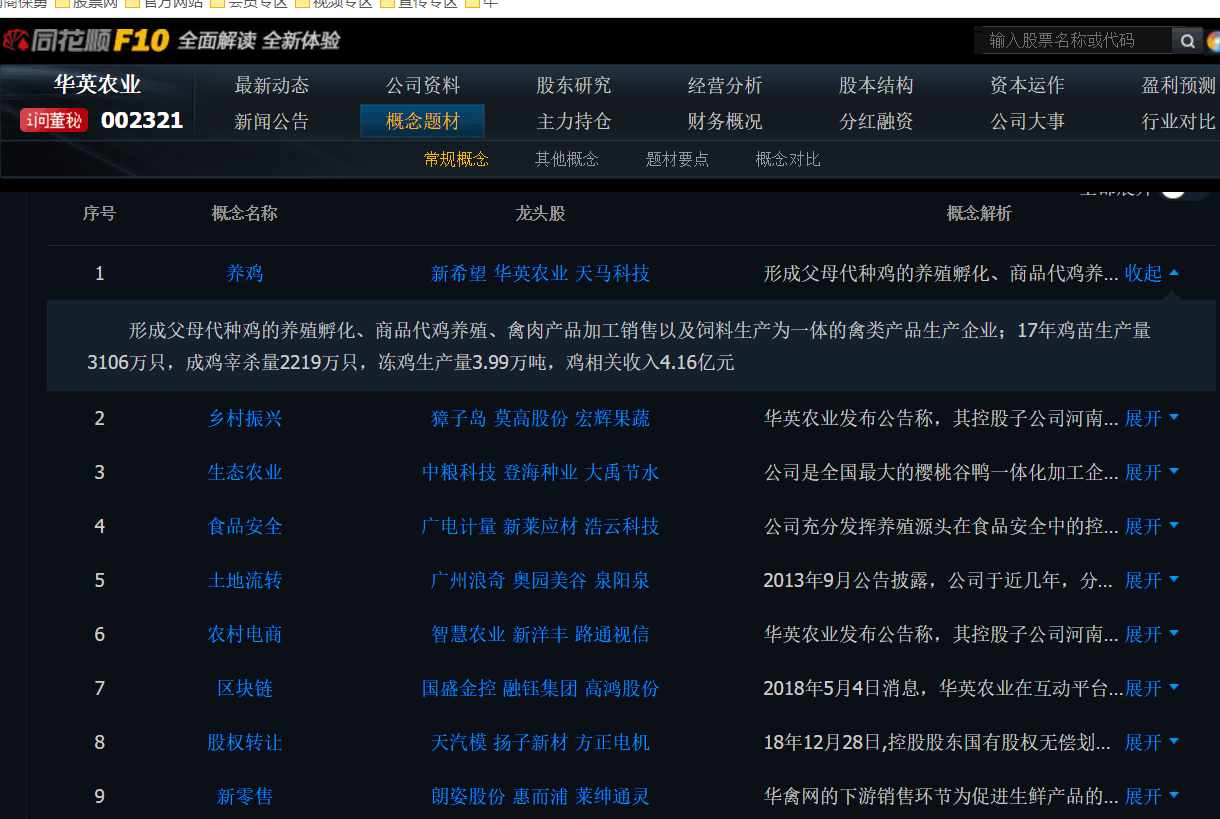Open the 盈利预测 menu item
The width and height of the screenshot is (1220, 819).
[x=1179, y=86]
